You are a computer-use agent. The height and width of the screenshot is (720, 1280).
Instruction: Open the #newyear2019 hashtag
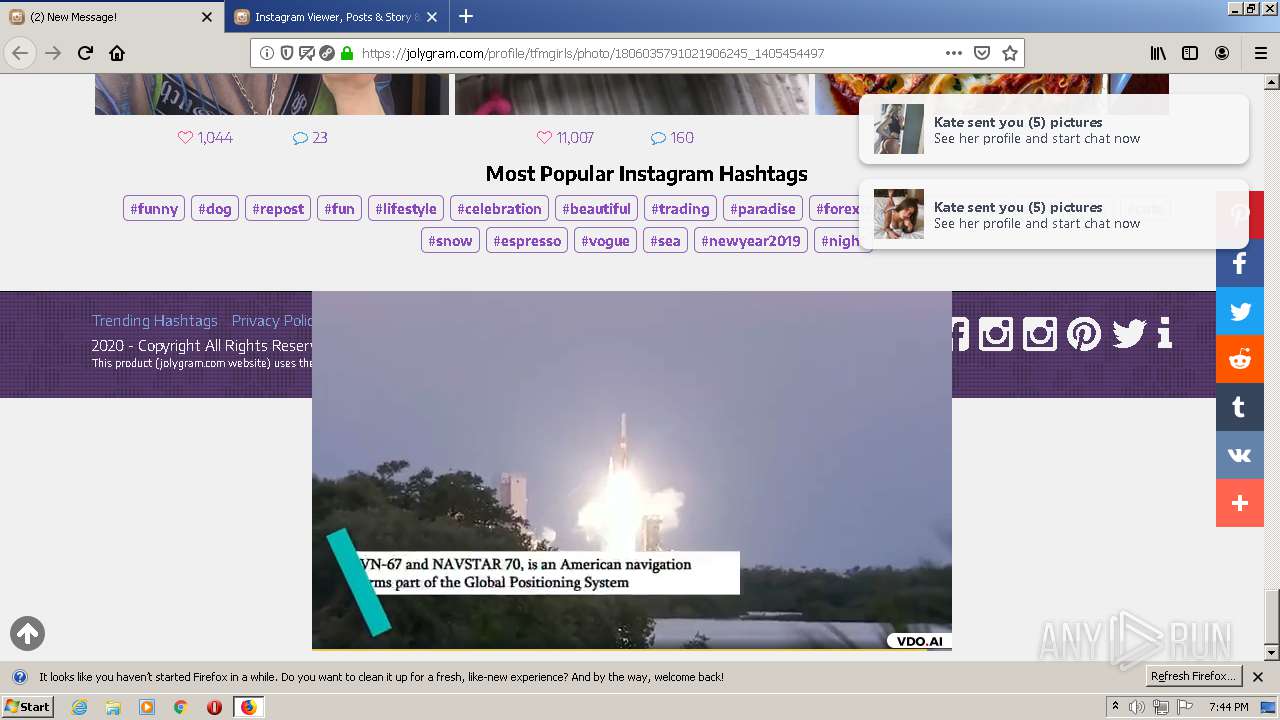[751, 241]
